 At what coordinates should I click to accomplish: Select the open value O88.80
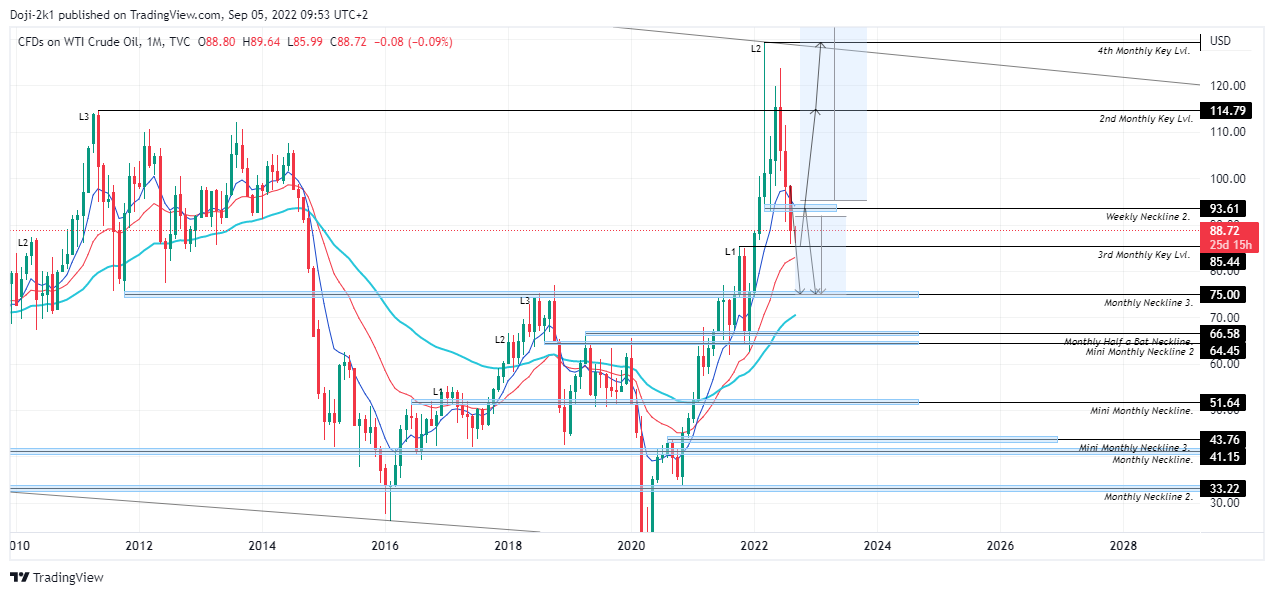(216, 42)
